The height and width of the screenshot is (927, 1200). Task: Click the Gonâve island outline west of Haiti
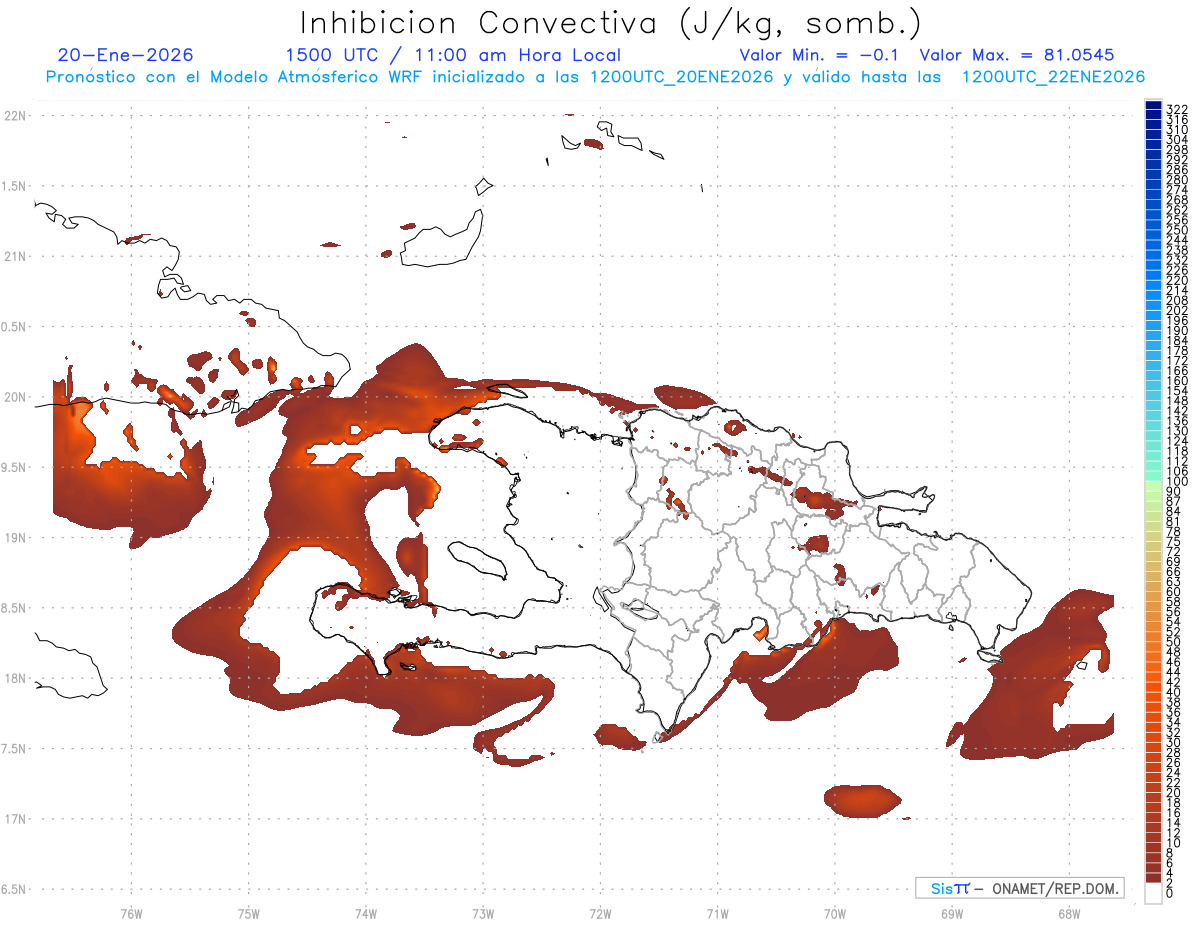[x=478, y=559]
